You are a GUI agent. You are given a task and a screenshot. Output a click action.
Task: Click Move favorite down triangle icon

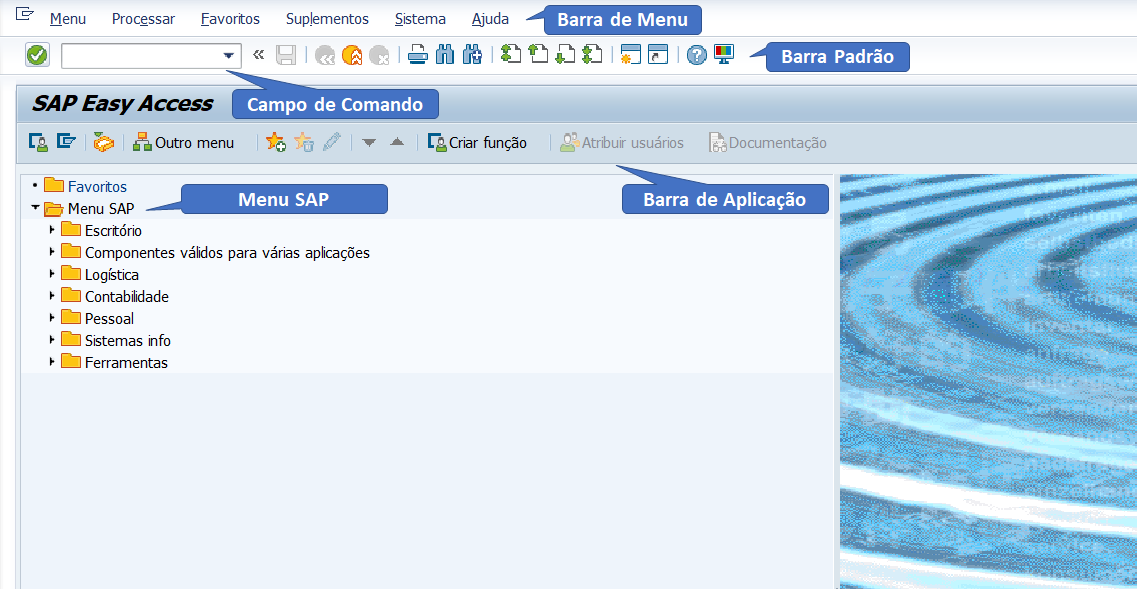tap(369, 143)
